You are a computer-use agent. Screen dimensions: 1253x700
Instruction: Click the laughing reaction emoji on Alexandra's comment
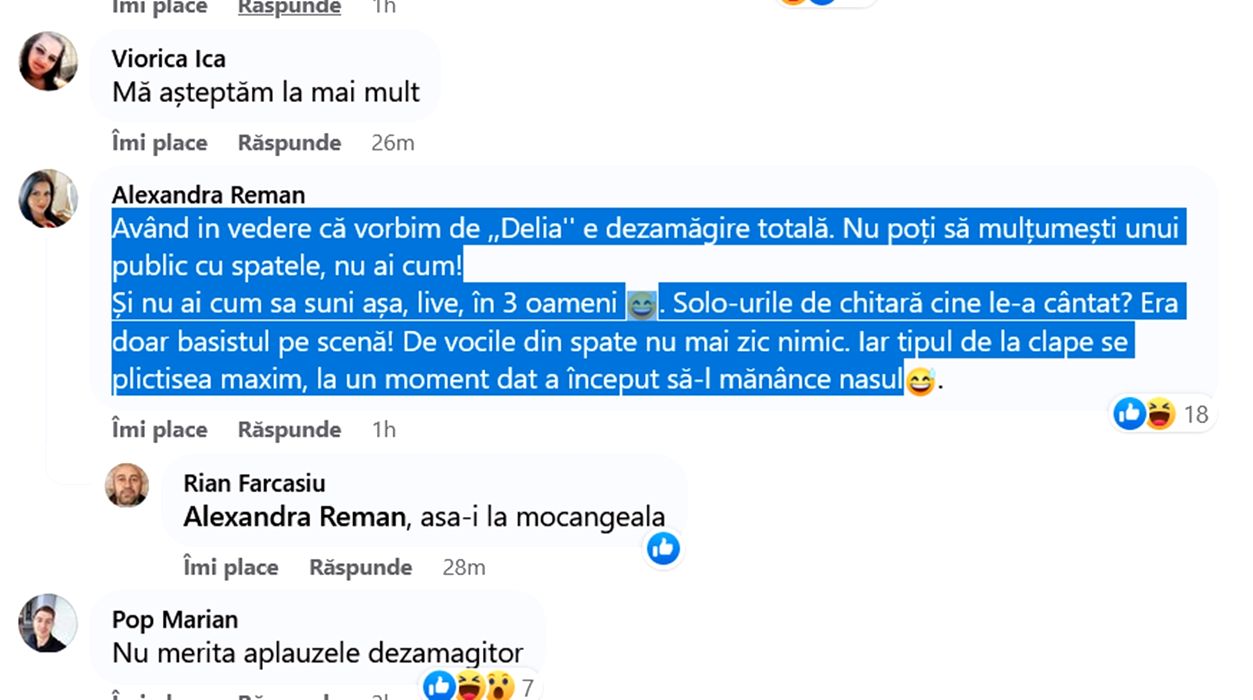coord(1159,413)
